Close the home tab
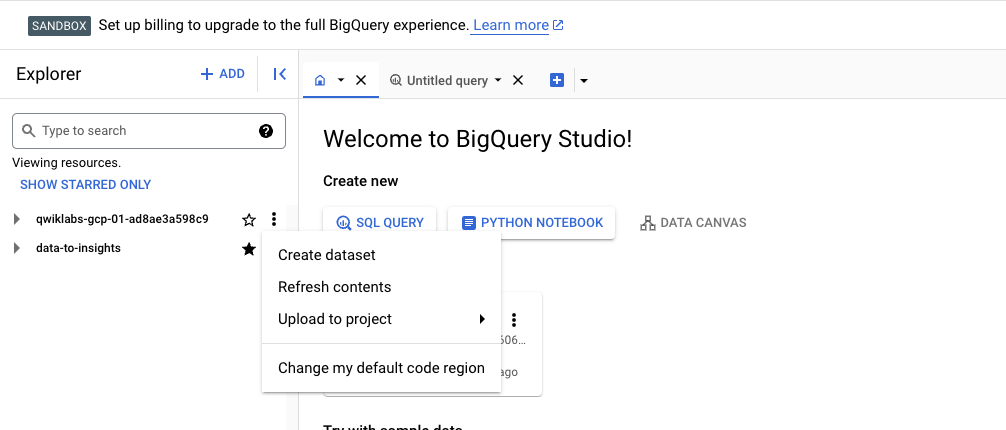Viewport: 1006px width, 430px height. pos(361,80)
